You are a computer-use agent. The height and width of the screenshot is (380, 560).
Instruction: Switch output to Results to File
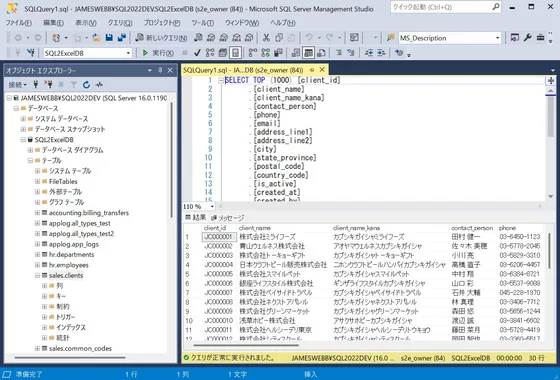[x=321, y=53]
